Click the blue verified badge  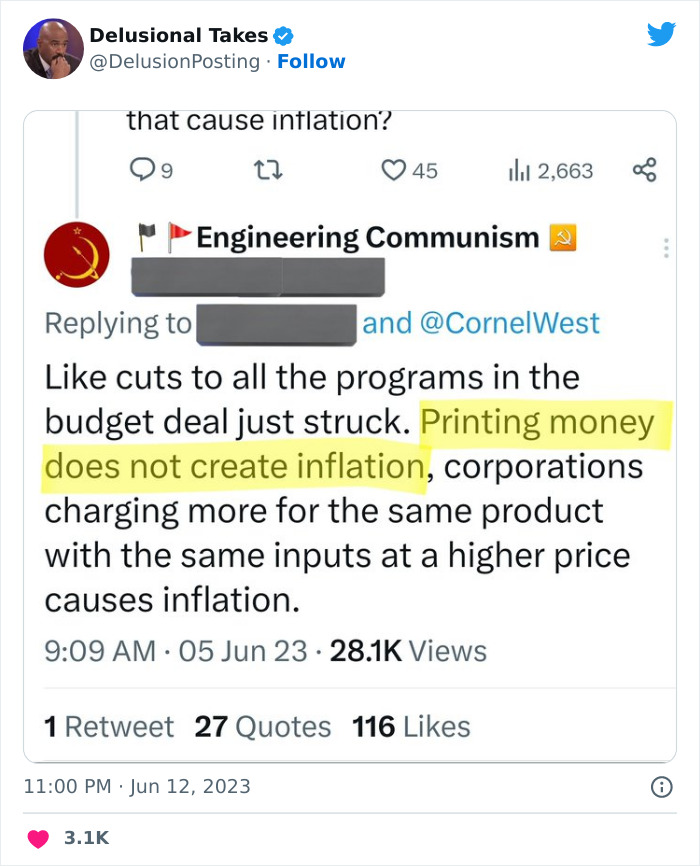click(283, 36)
